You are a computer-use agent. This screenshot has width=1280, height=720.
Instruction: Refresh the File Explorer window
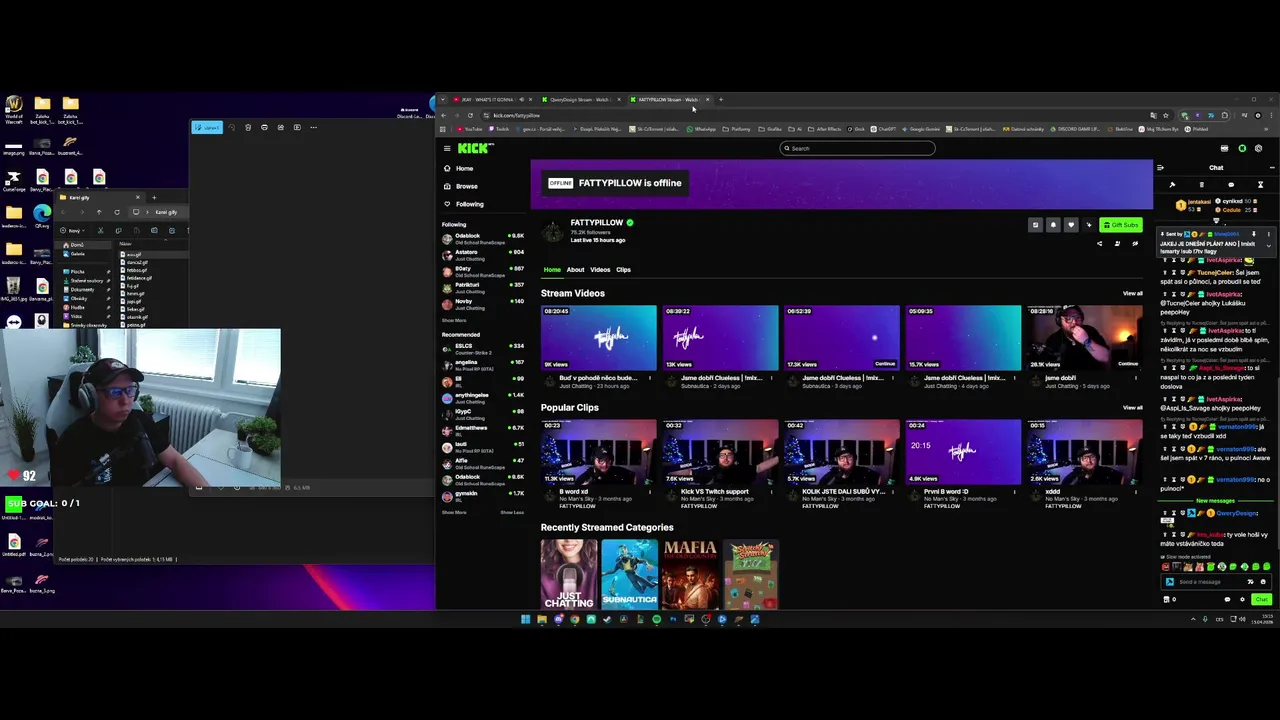point(116,212)
